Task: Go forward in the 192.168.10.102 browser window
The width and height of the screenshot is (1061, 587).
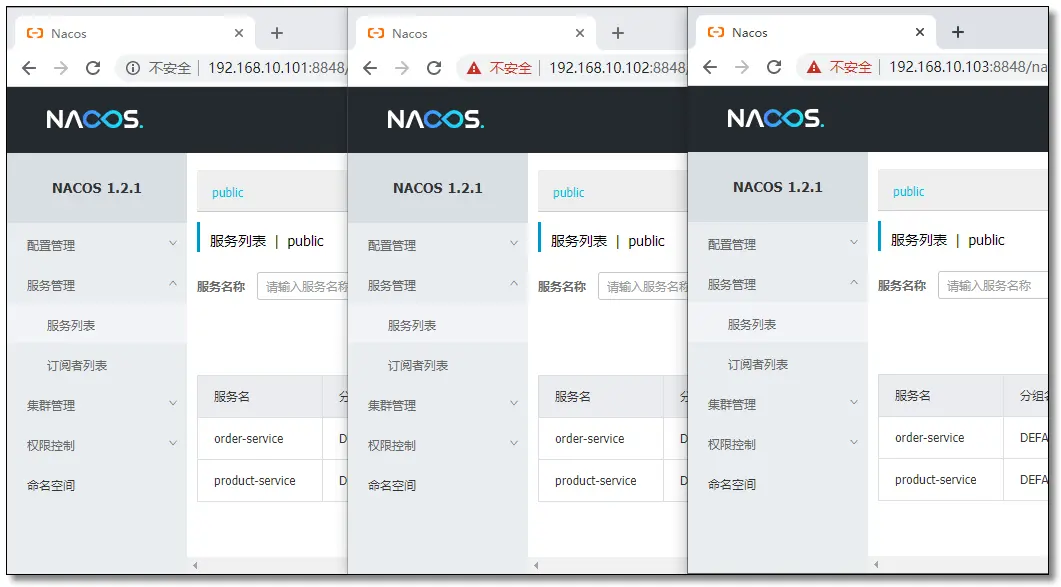Action: (x=402, y=68)
